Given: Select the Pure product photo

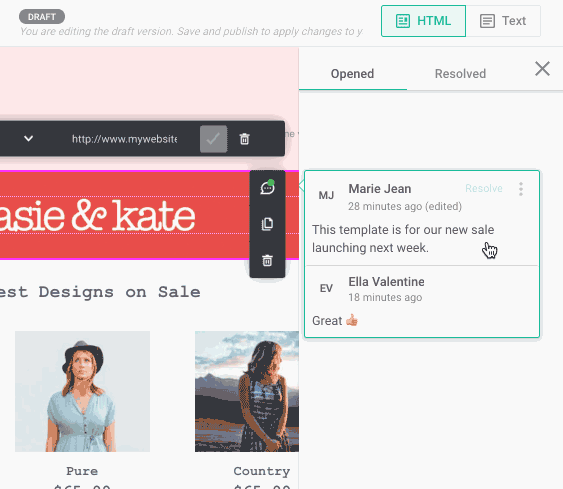Looking at the screenshot, I should [82, 391].
